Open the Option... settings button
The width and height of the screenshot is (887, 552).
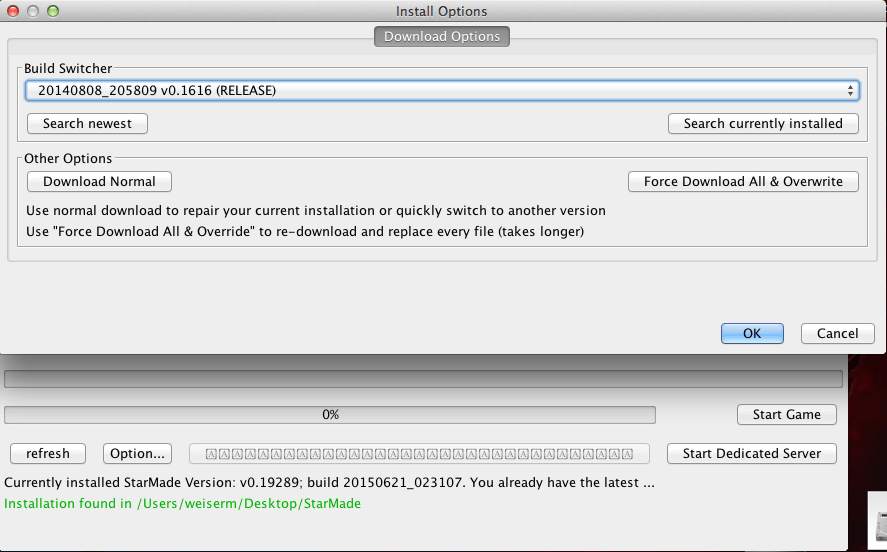[x=137, y=453]
